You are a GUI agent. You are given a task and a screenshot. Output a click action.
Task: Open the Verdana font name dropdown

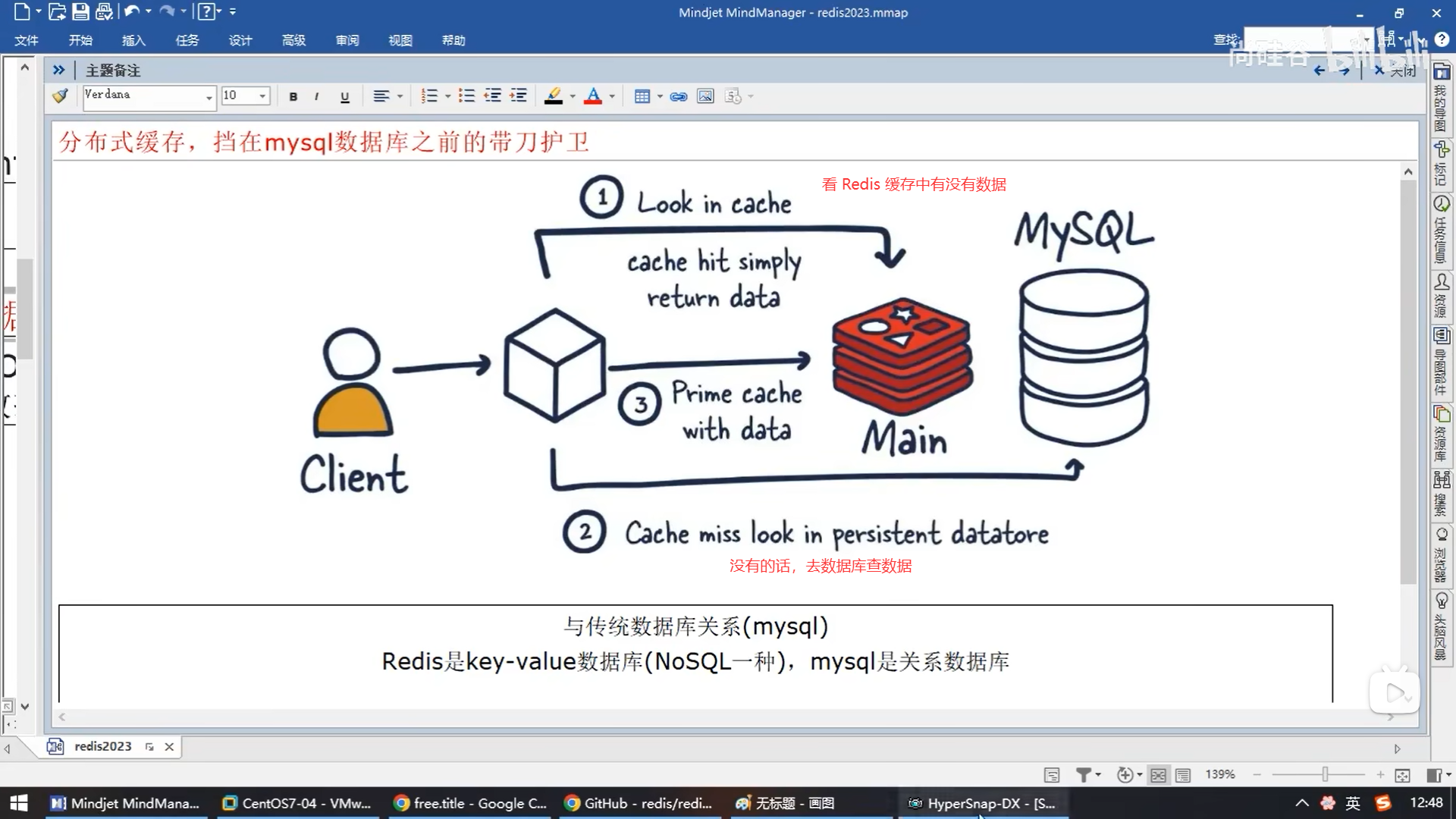pos(209,97)
